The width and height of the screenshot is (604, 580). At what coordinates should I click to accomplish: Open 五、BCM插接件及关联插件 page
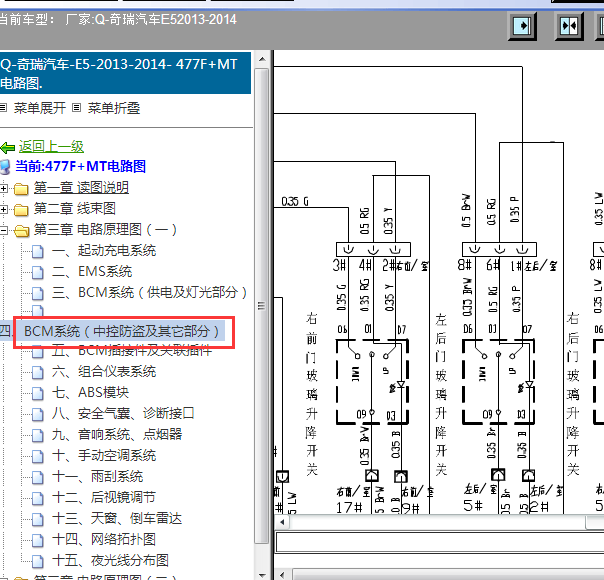point(132,351)
